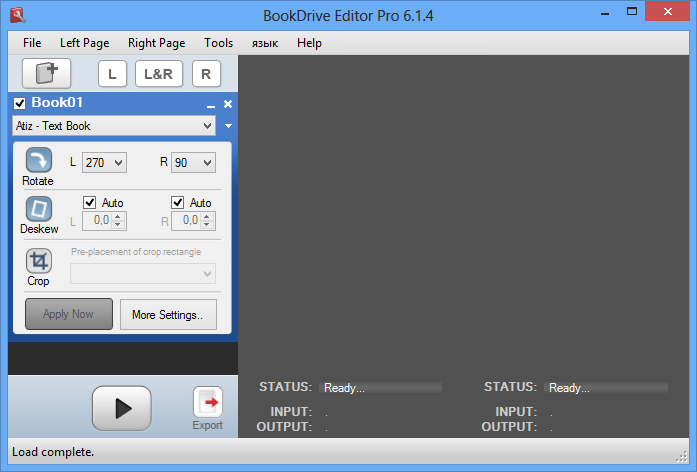Click the Deskew tool icon

[39, 208]
